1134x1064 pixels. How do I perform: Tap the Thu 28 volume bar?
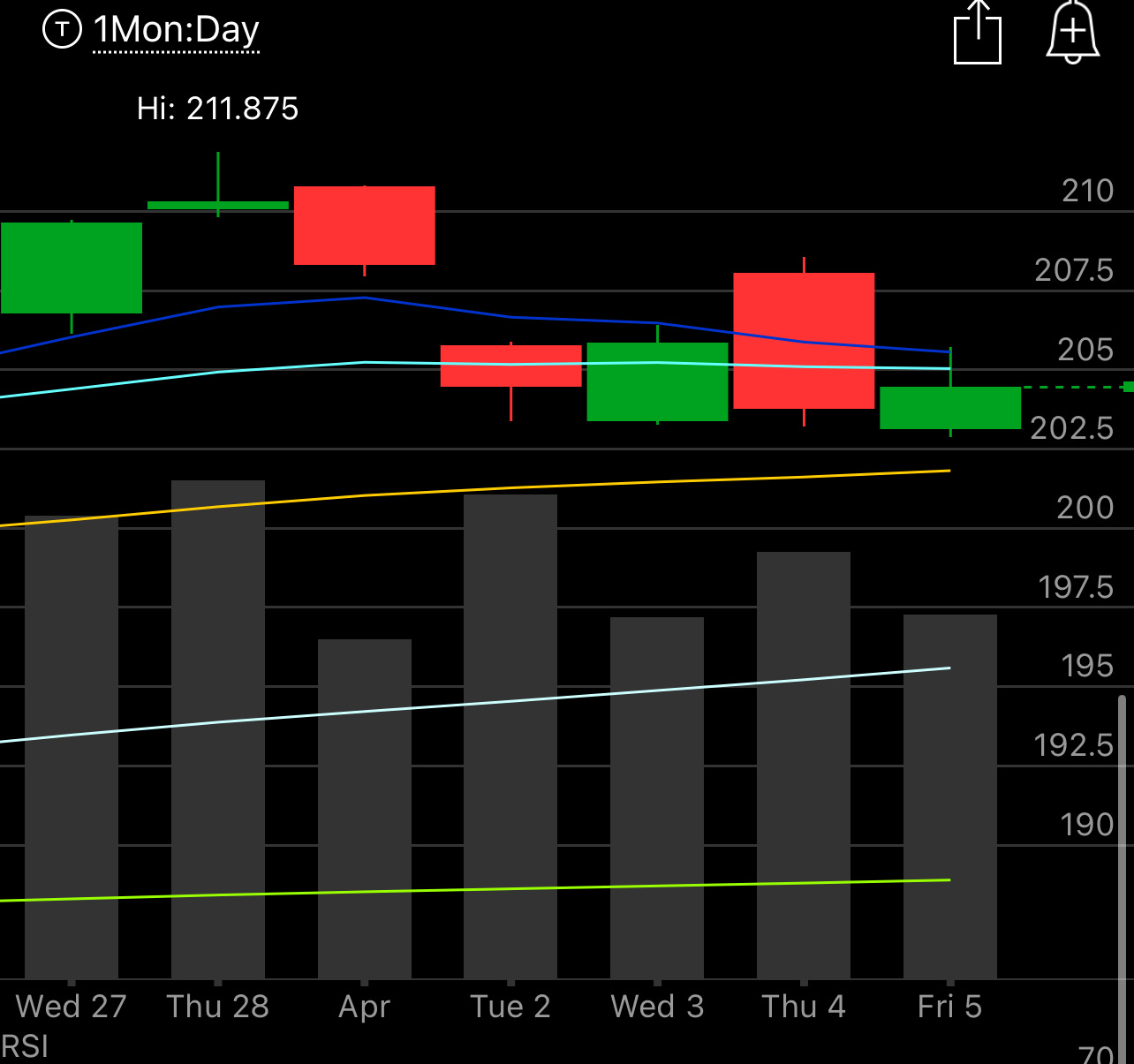218,729
